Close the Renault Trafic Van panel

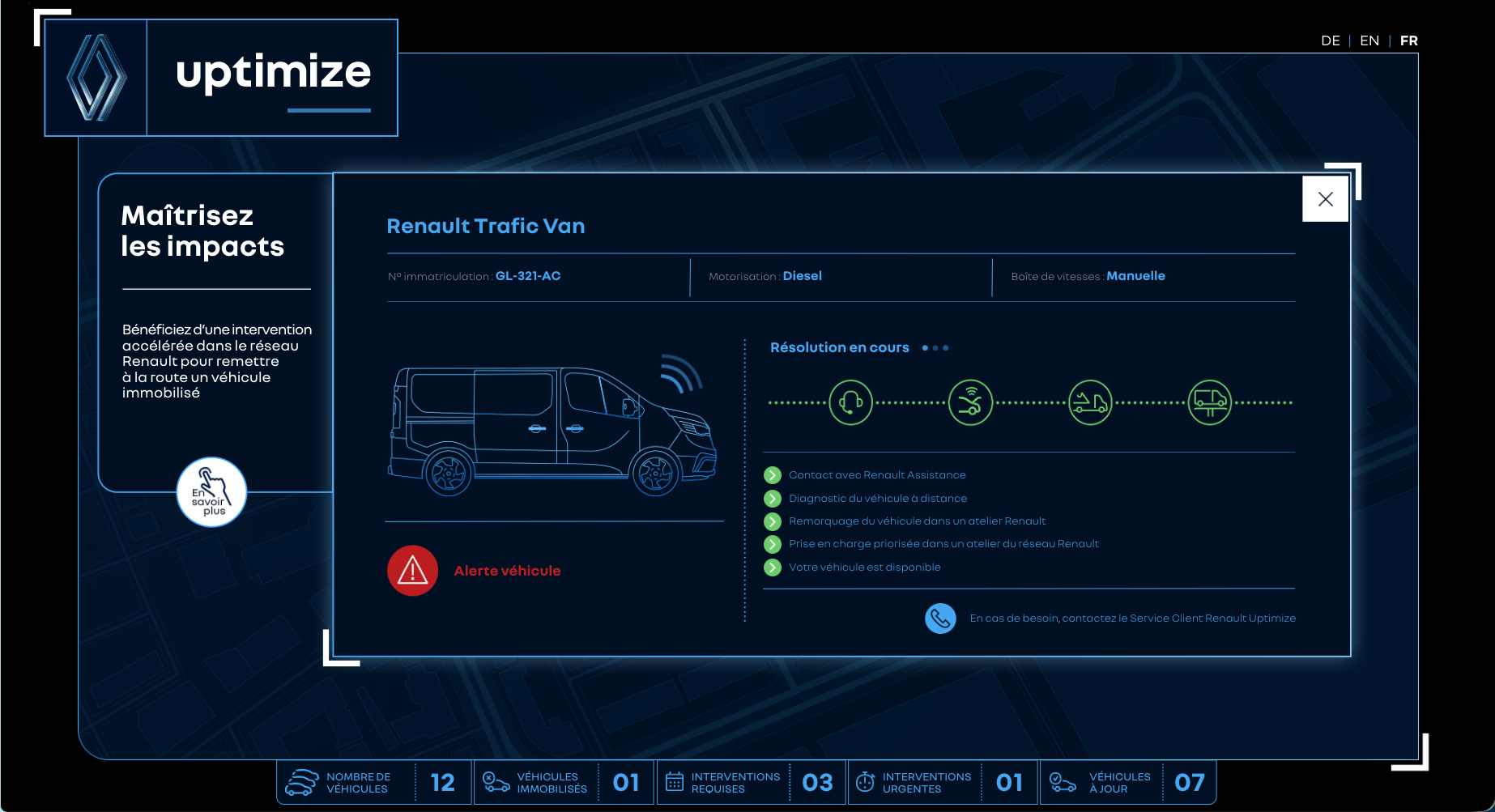click(1325, 198)
